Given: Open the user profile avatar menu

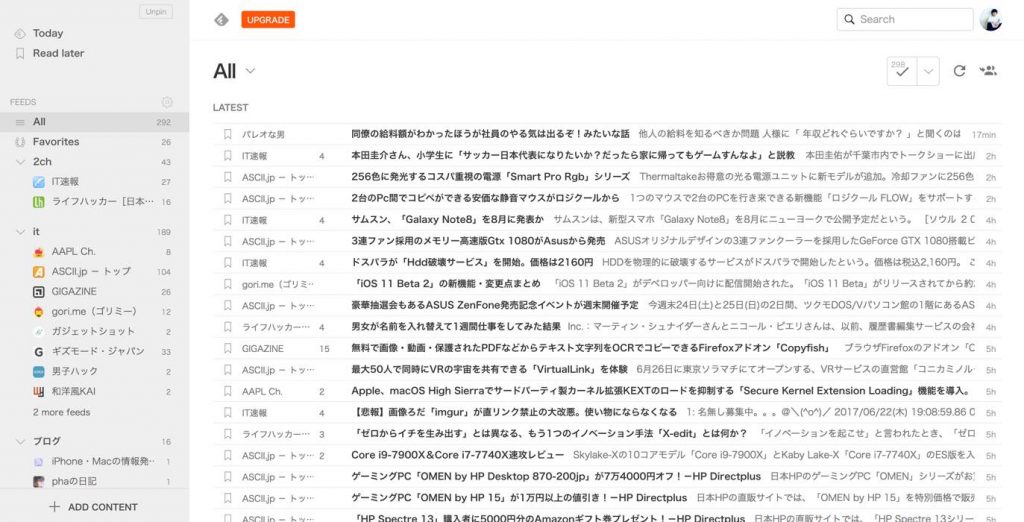Looking at the screenshot, I should tap(991, 20).
